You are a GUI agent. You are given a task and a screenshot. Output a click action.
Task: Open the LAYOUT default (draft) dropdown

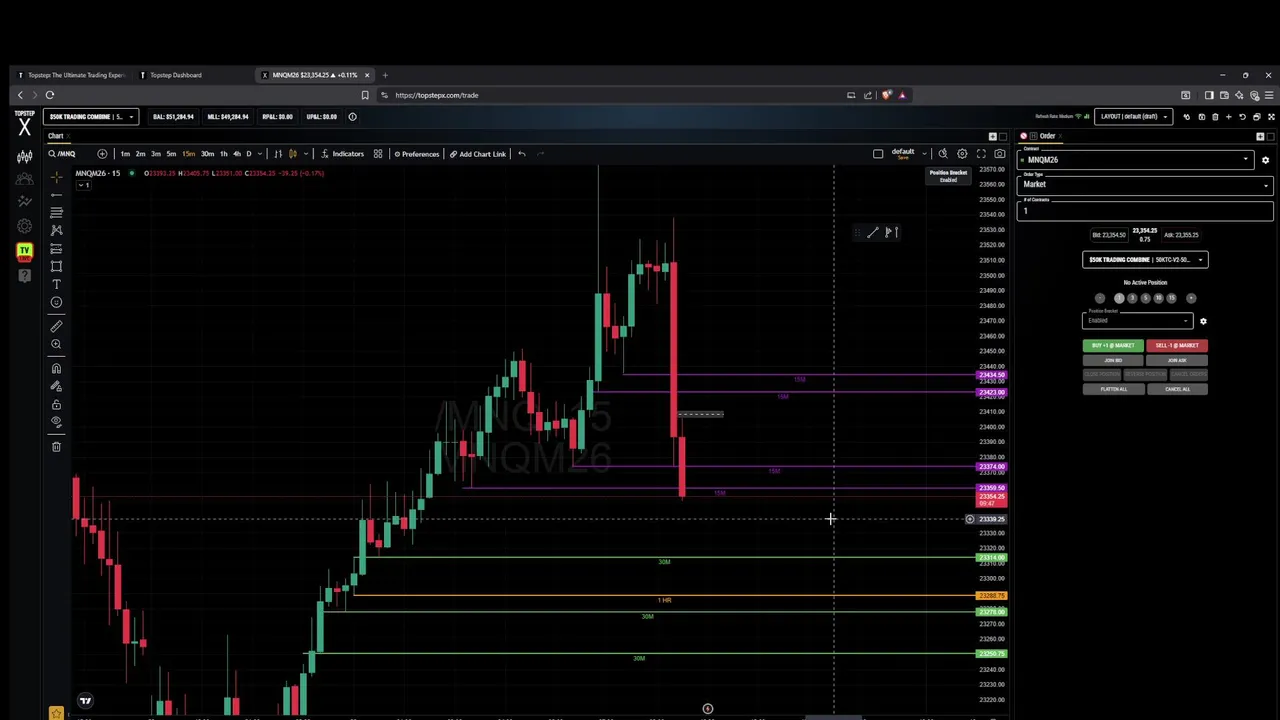1134,117
